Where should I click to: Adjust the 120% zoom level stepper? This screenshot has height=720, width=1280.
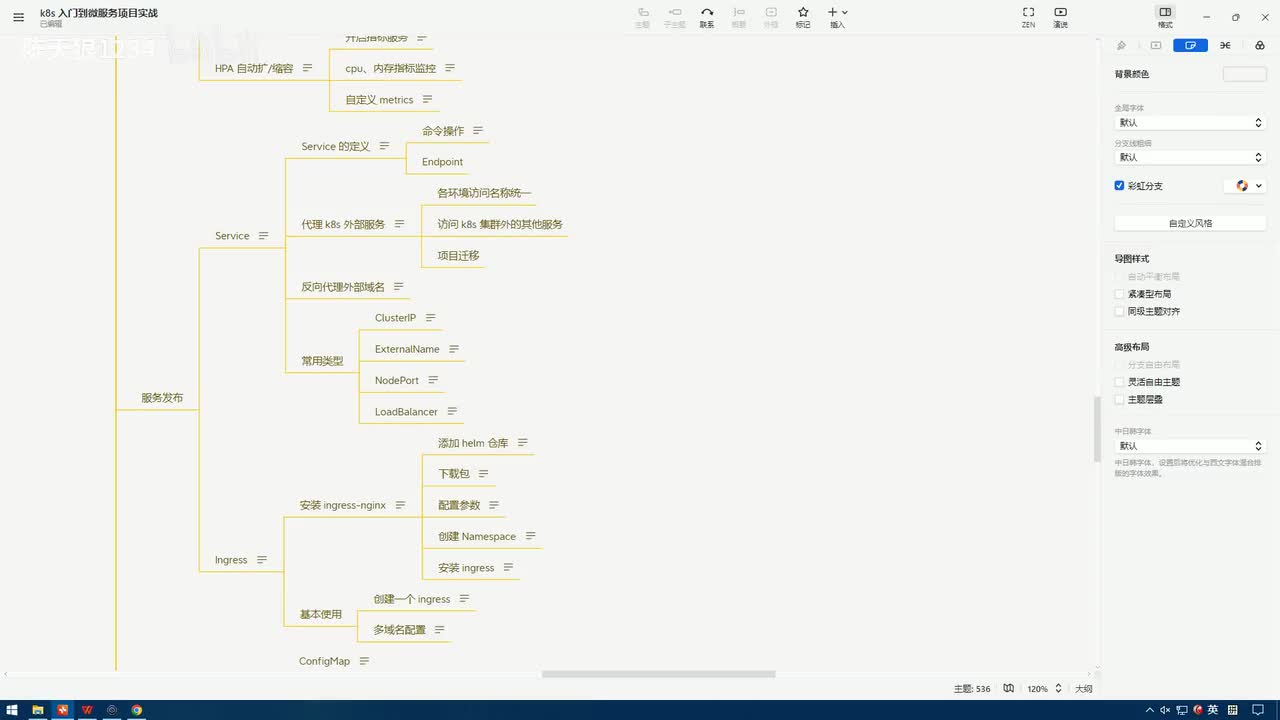[1058, 689]
